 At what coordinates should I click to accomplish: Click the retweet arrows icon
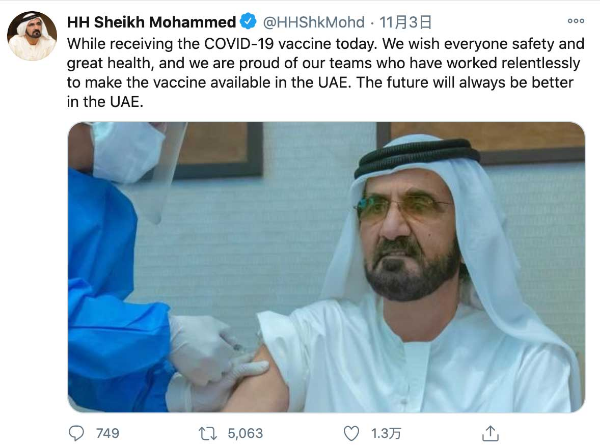click(x=210, y=433)
